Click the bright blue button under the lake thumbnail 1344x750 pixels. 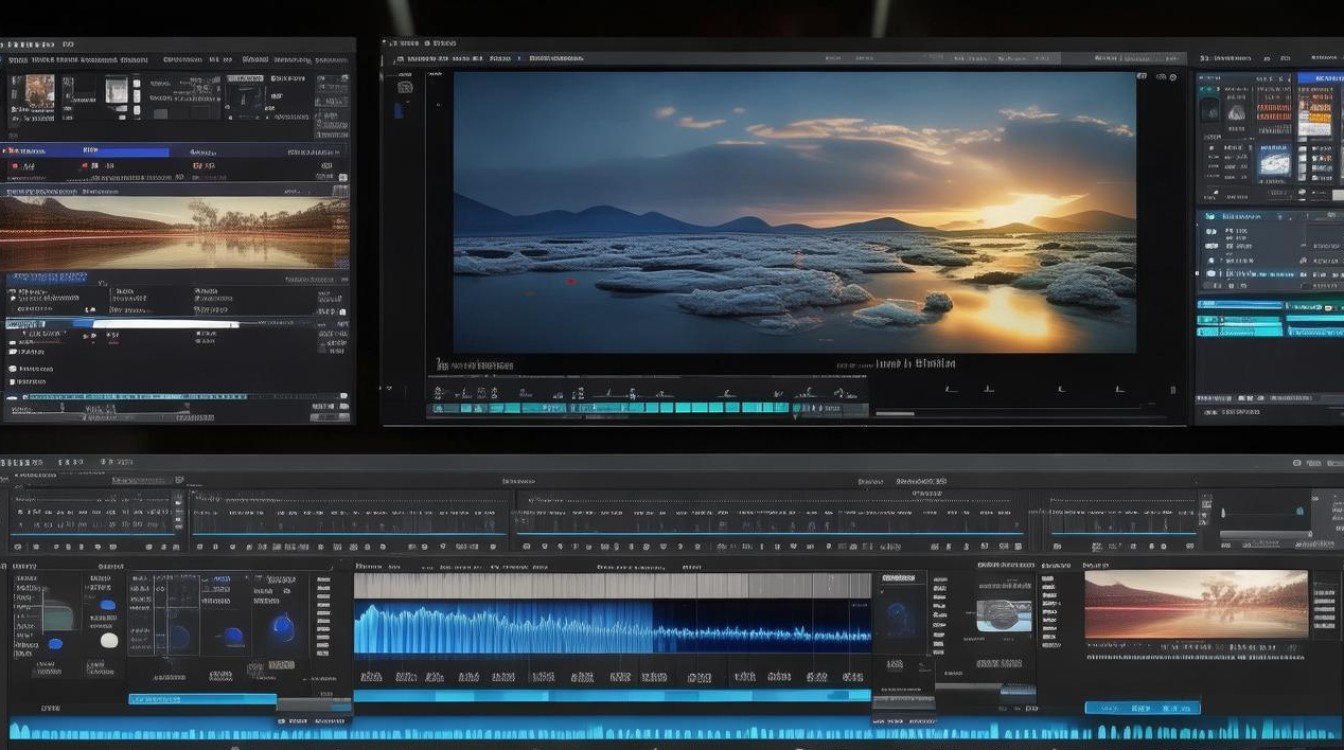[1142, 708]
